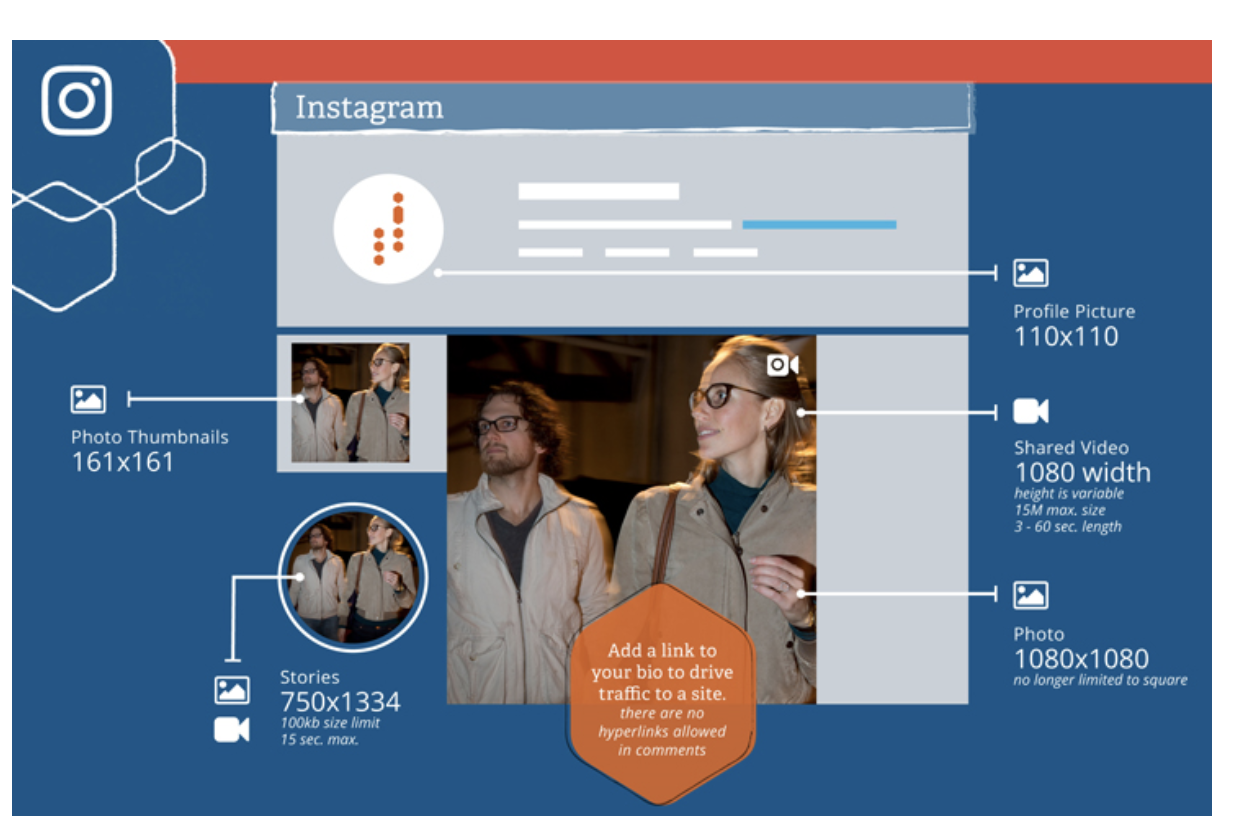The image size is (1238, 834).
Task: Click the orange hexagon bio link callout
Action: [x=661, y=693]
